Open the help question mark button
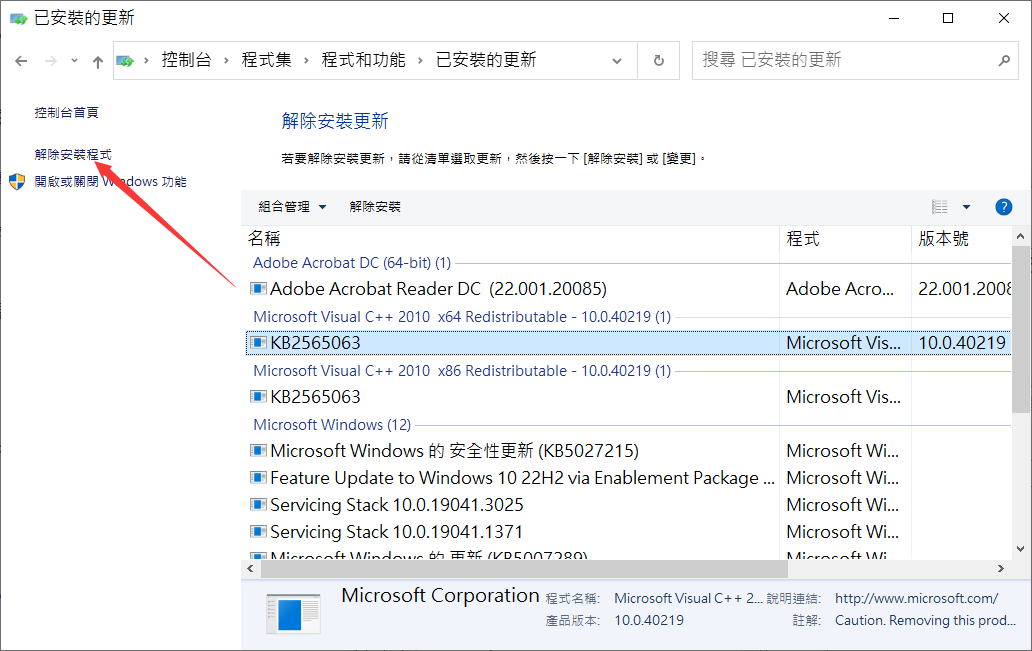 pyautogui.click(x=1003, y=207)
